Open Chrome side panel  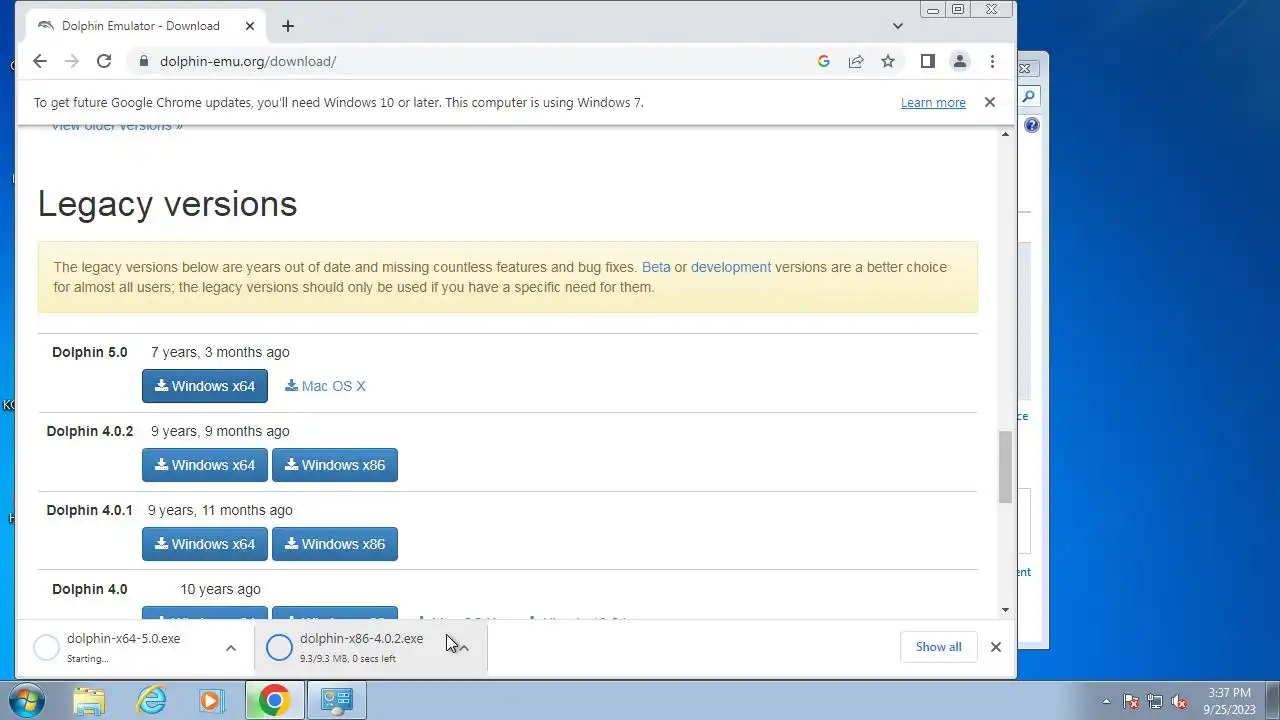(928, 61)
